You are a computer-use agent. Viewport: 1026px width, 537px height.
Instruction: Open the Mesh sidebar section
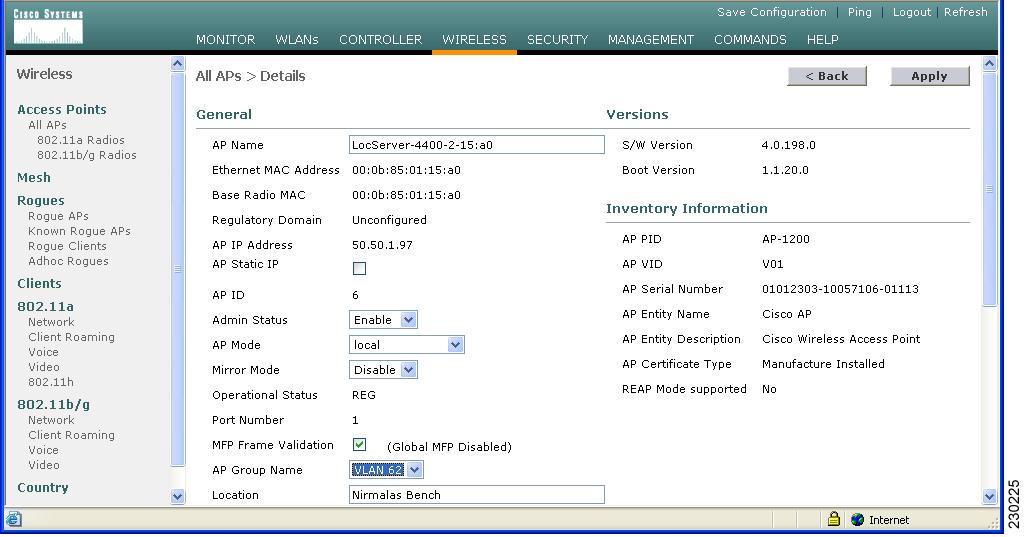click(33, 177)
